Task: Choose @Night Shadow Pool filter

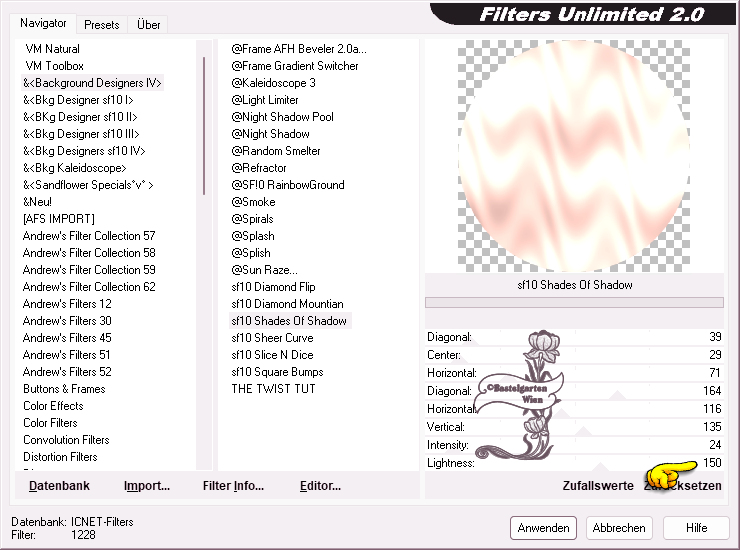Action: (282, 117)
